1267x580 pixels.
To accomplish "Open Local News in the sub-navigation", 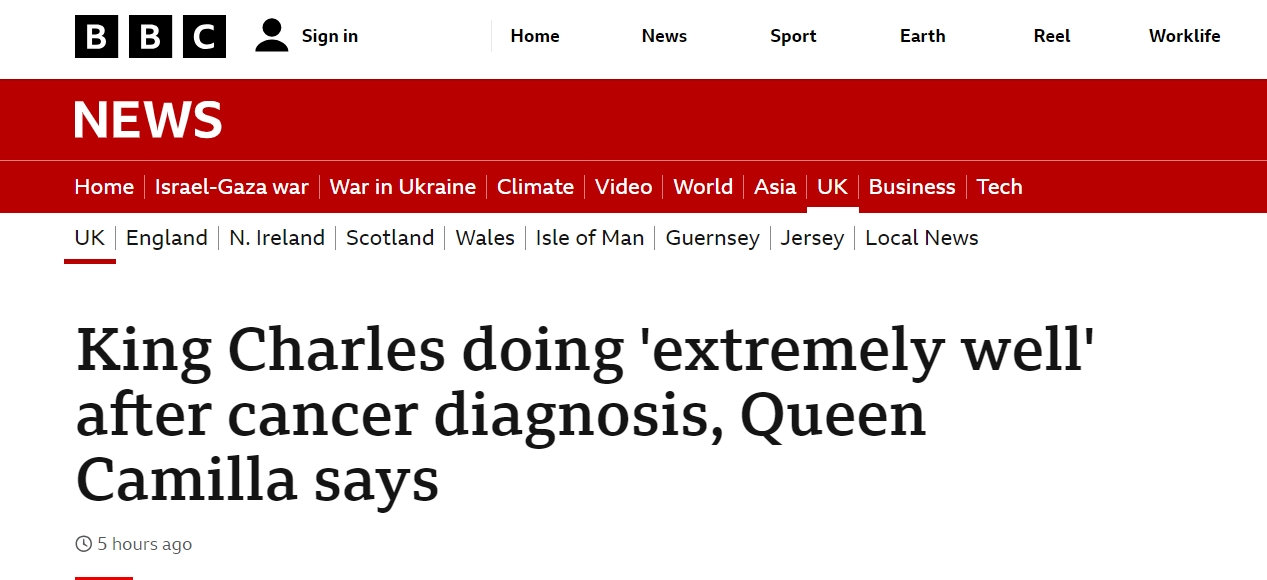I will click(921, 238).
